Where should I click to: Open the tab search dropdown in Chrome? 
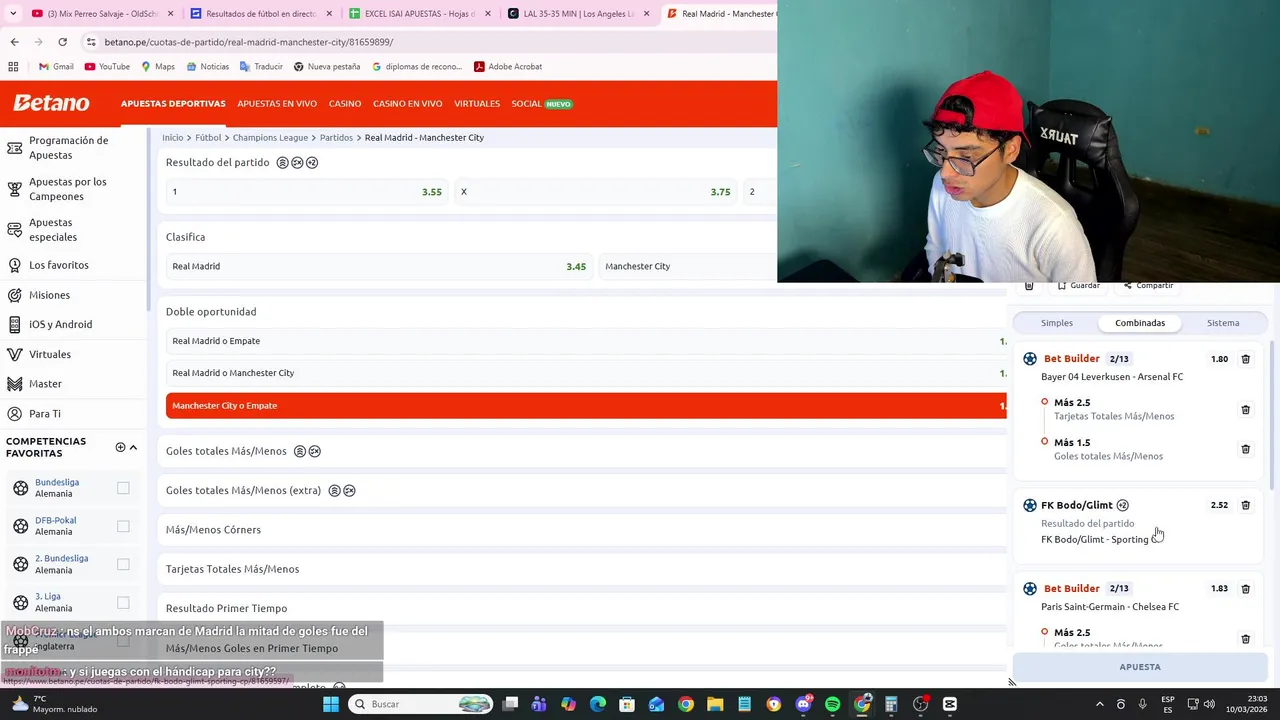click(x=13, y=14)
